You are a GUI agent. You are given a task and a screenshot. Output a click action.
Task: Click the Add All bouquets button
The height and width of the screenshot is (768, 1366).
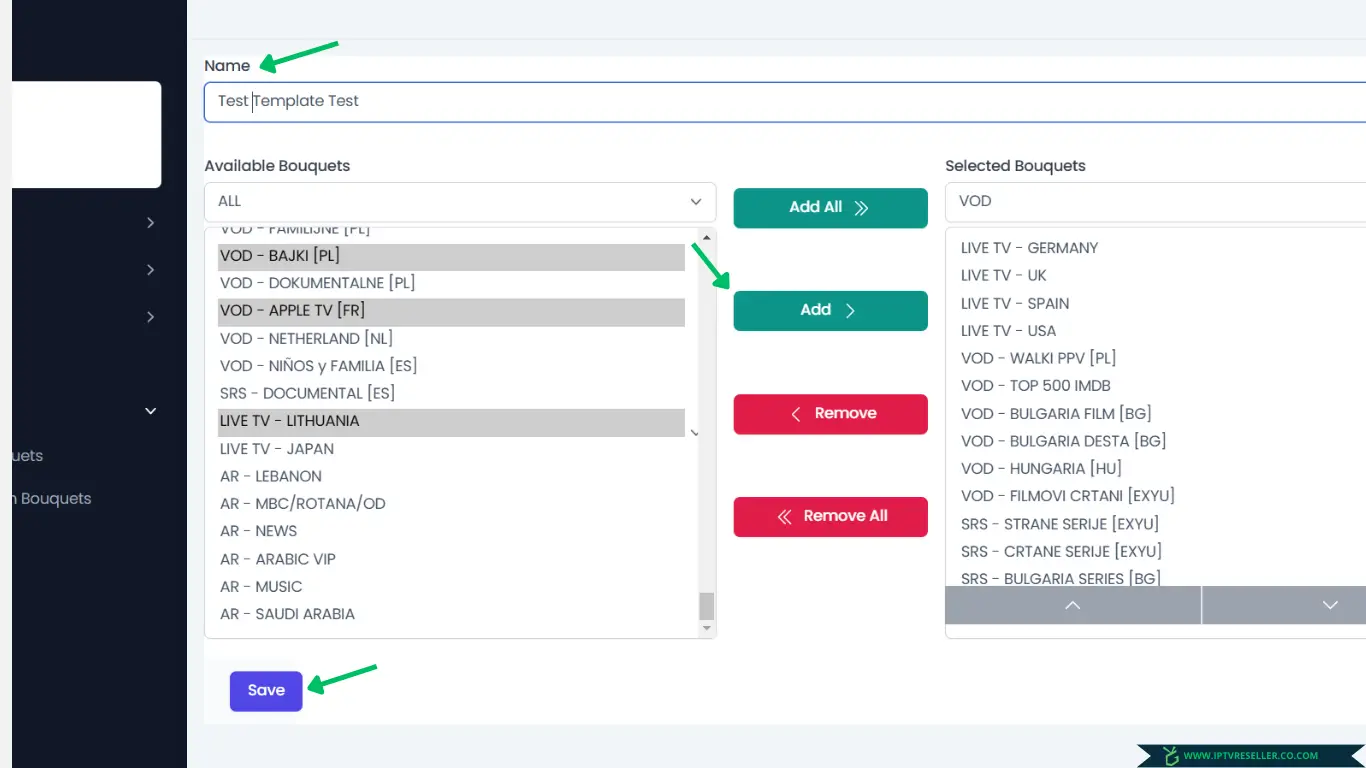click(830, 208)
